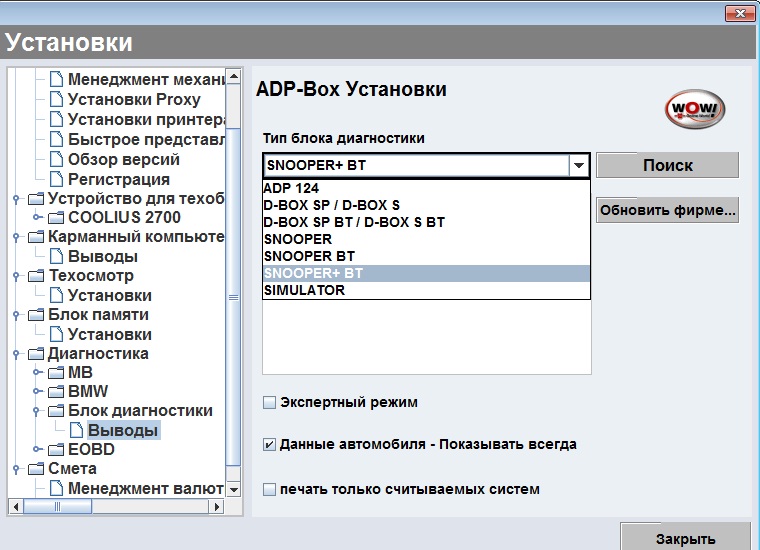Image resolution: width=760 pixels, height=550 pixels.
Task: Click the tree's vertical scrollbar down arrow
Action: point(234,489)
